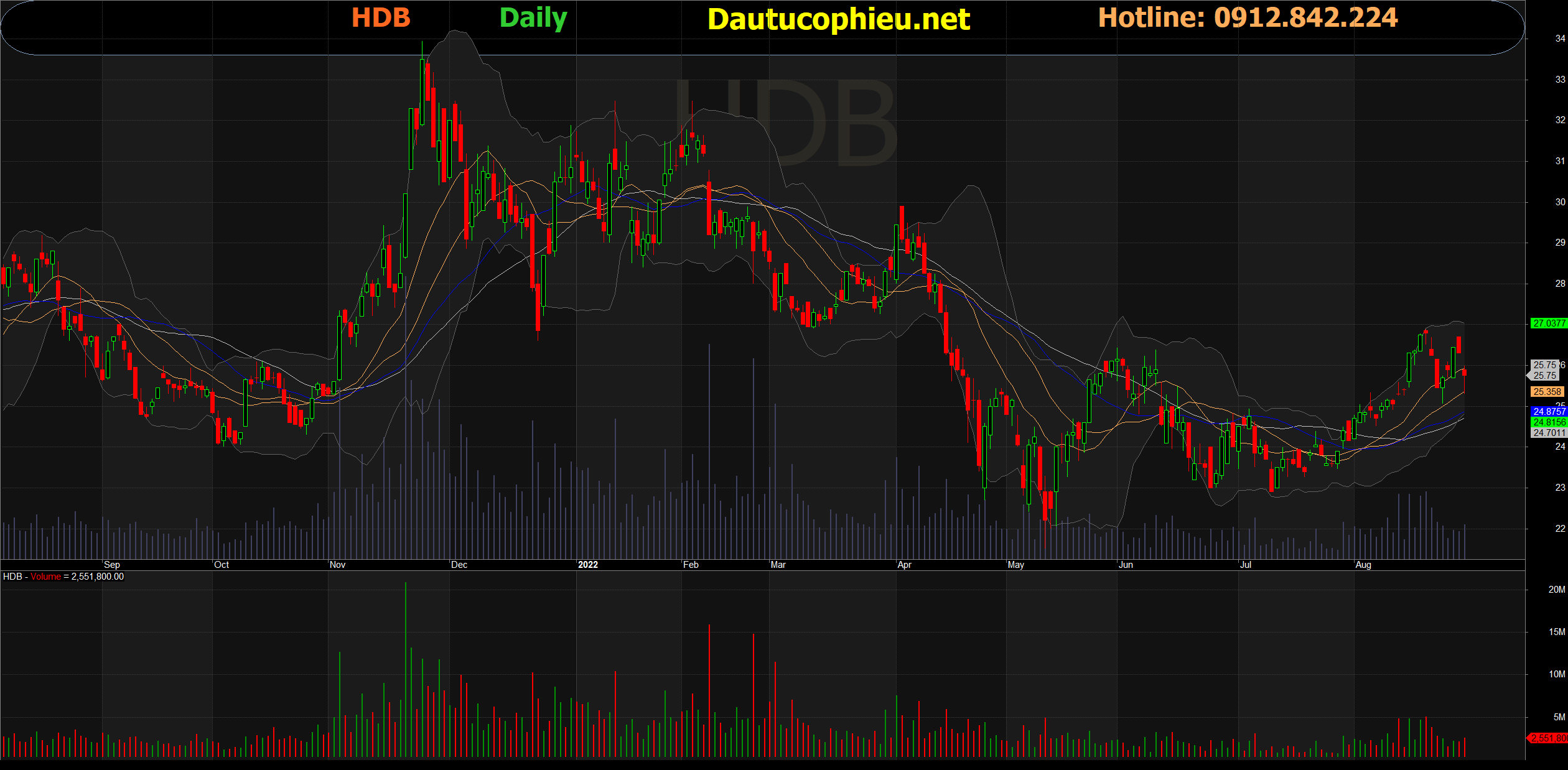1568x770 pixels.
Task: Click the Sep month marker
Action: 112,565
